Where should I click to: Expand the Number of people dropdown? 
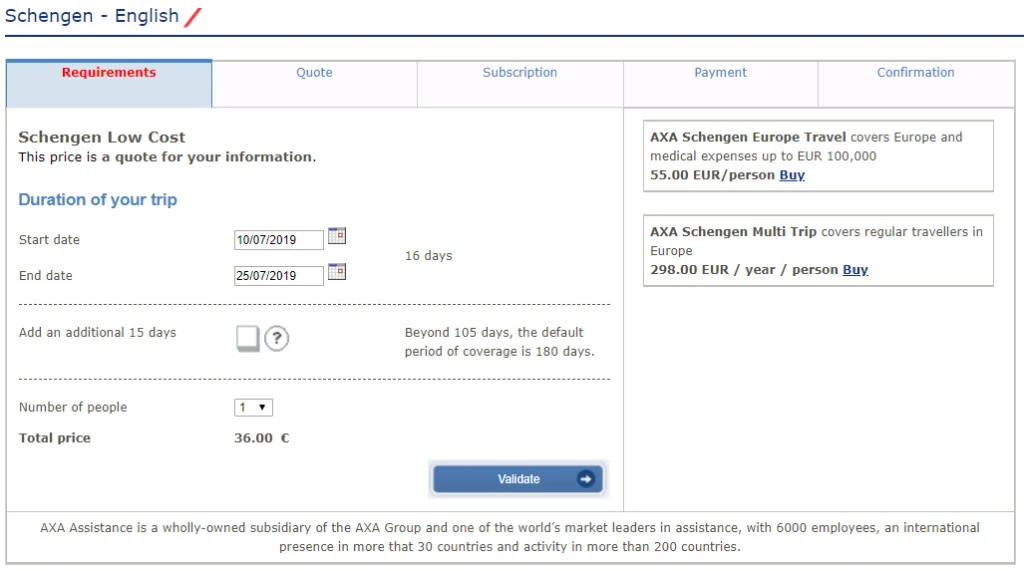click(x=253, y=407)
